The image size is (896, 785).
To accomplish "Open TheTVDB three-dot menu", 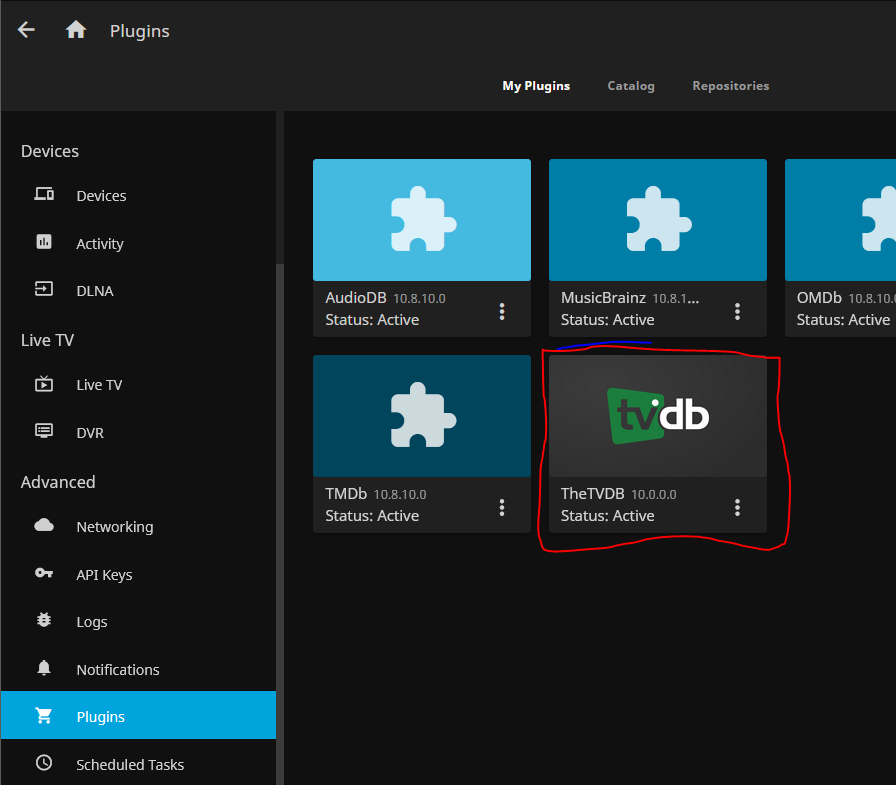I will (737, 507).
